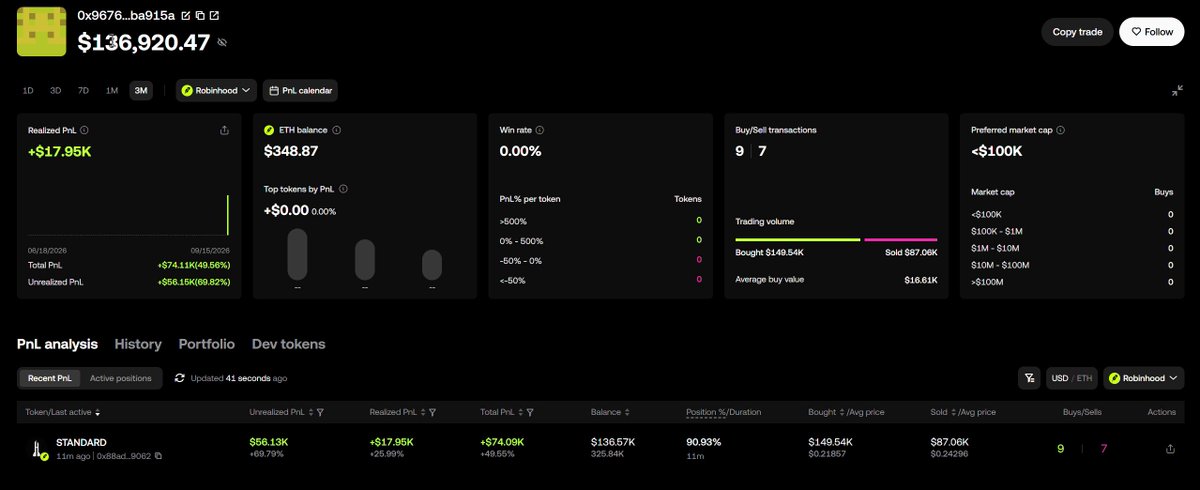Screen dimensions: 1200x490
Task: Refresh the PnL data via the refresh icon
Action: (x=180, y=378)
